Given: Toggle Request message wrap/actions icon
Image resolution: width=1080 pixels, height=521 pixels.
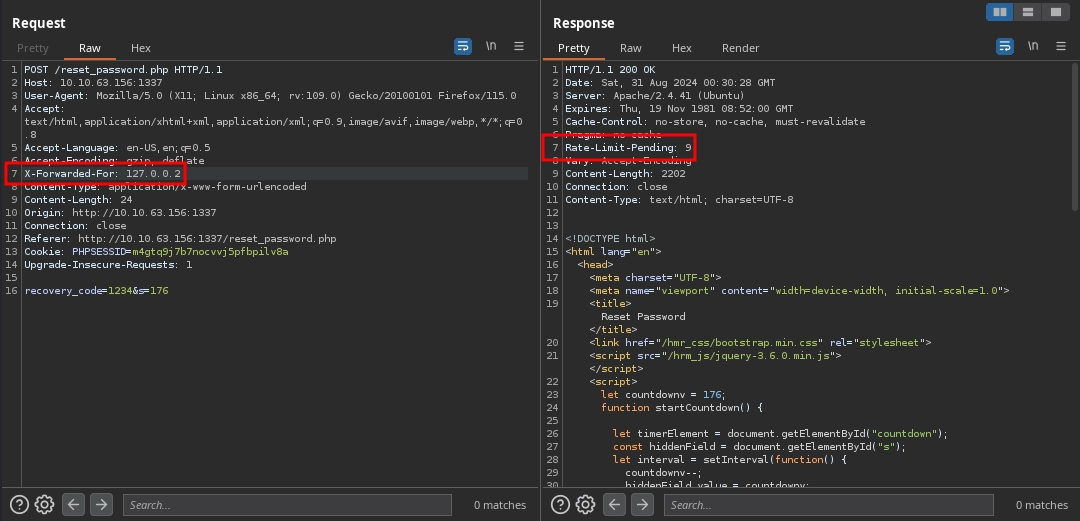Looking at the screenshot, I should (462, 47).
